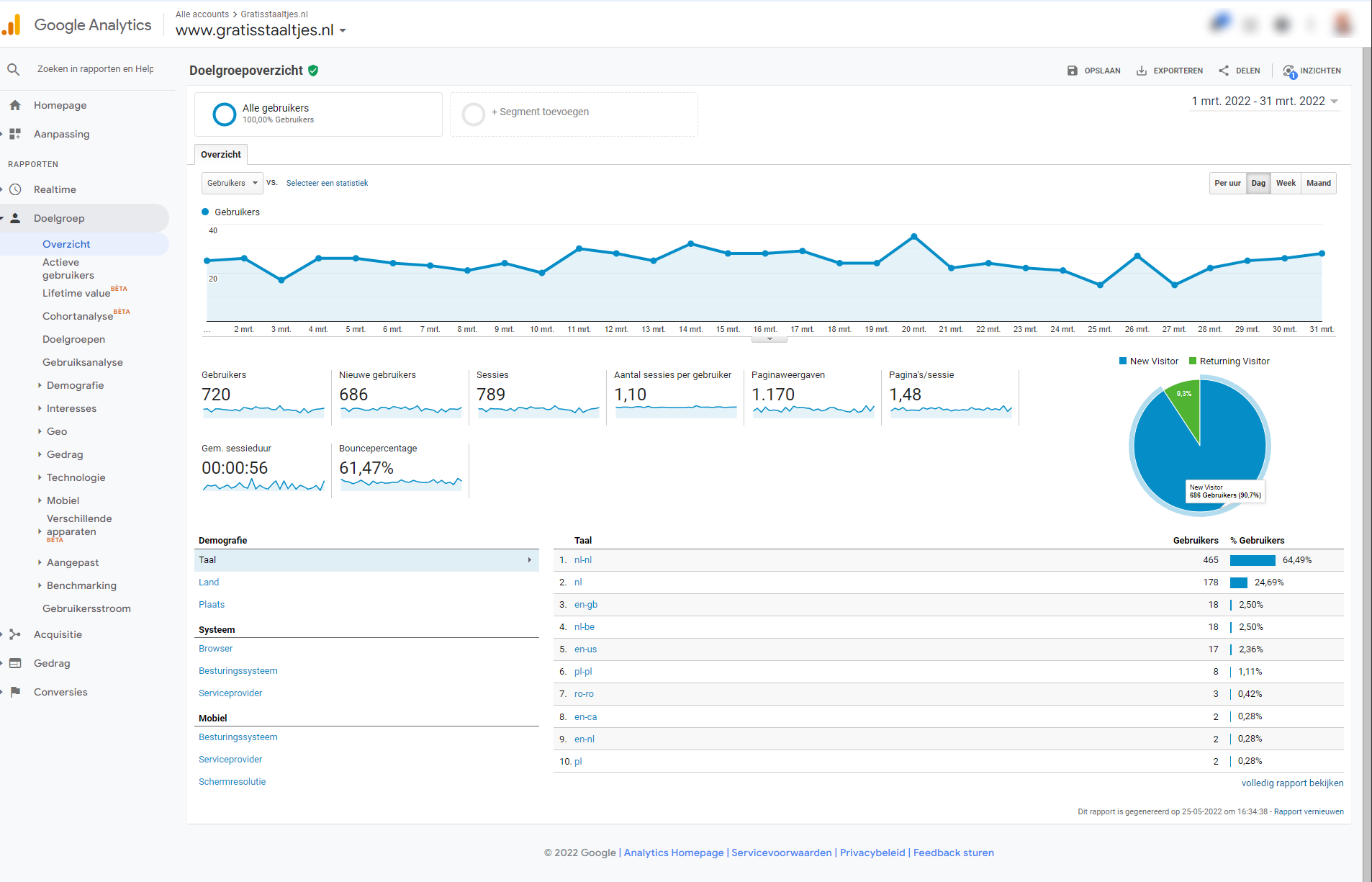Click the search magnifier icon
Image resolution: width=1372 pixels, height=882 pixels.
coord(13,69)
